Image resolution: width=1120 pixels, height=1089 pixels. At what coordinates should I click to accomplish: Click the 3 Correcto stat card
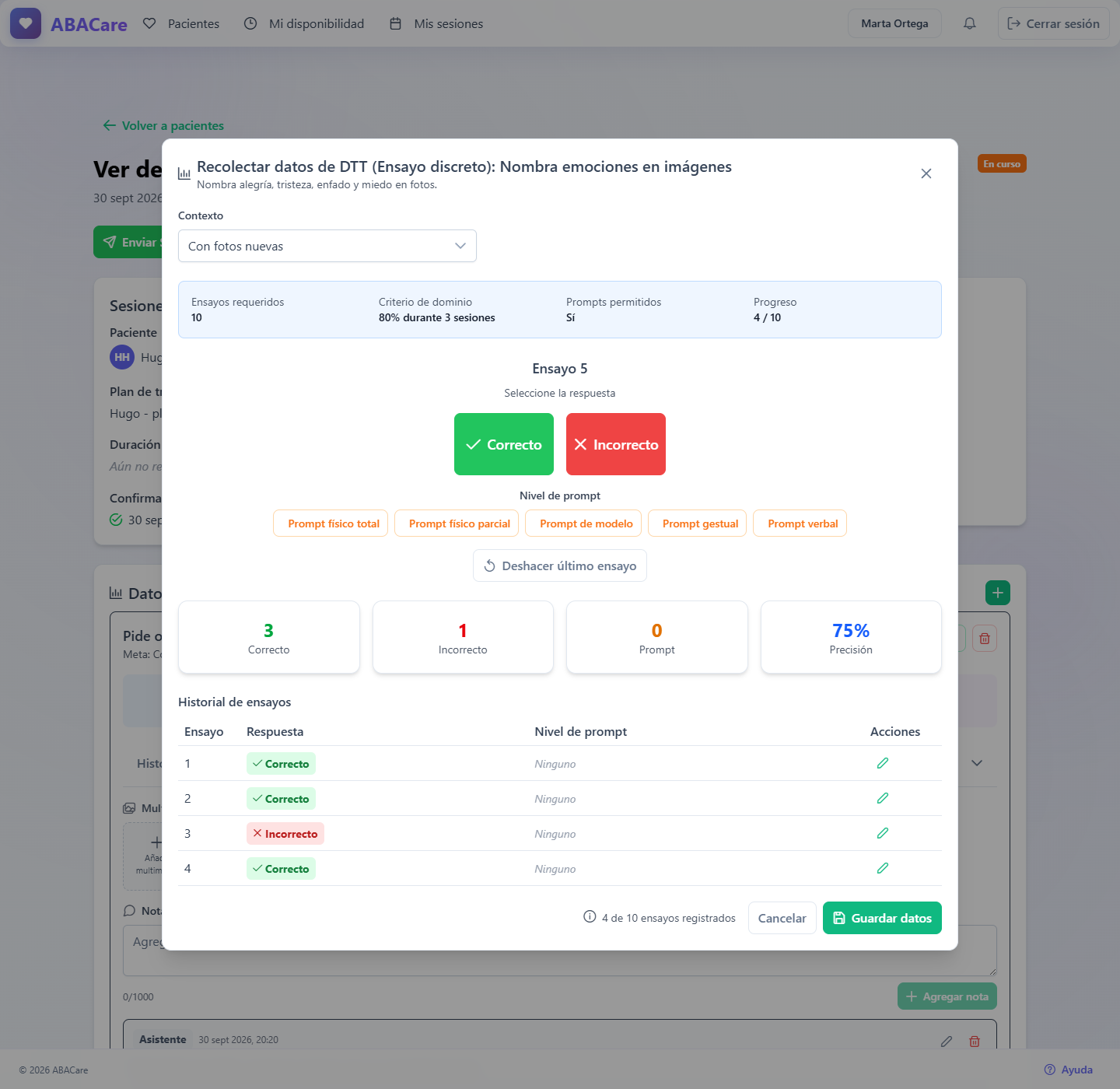tap(269, 637)
